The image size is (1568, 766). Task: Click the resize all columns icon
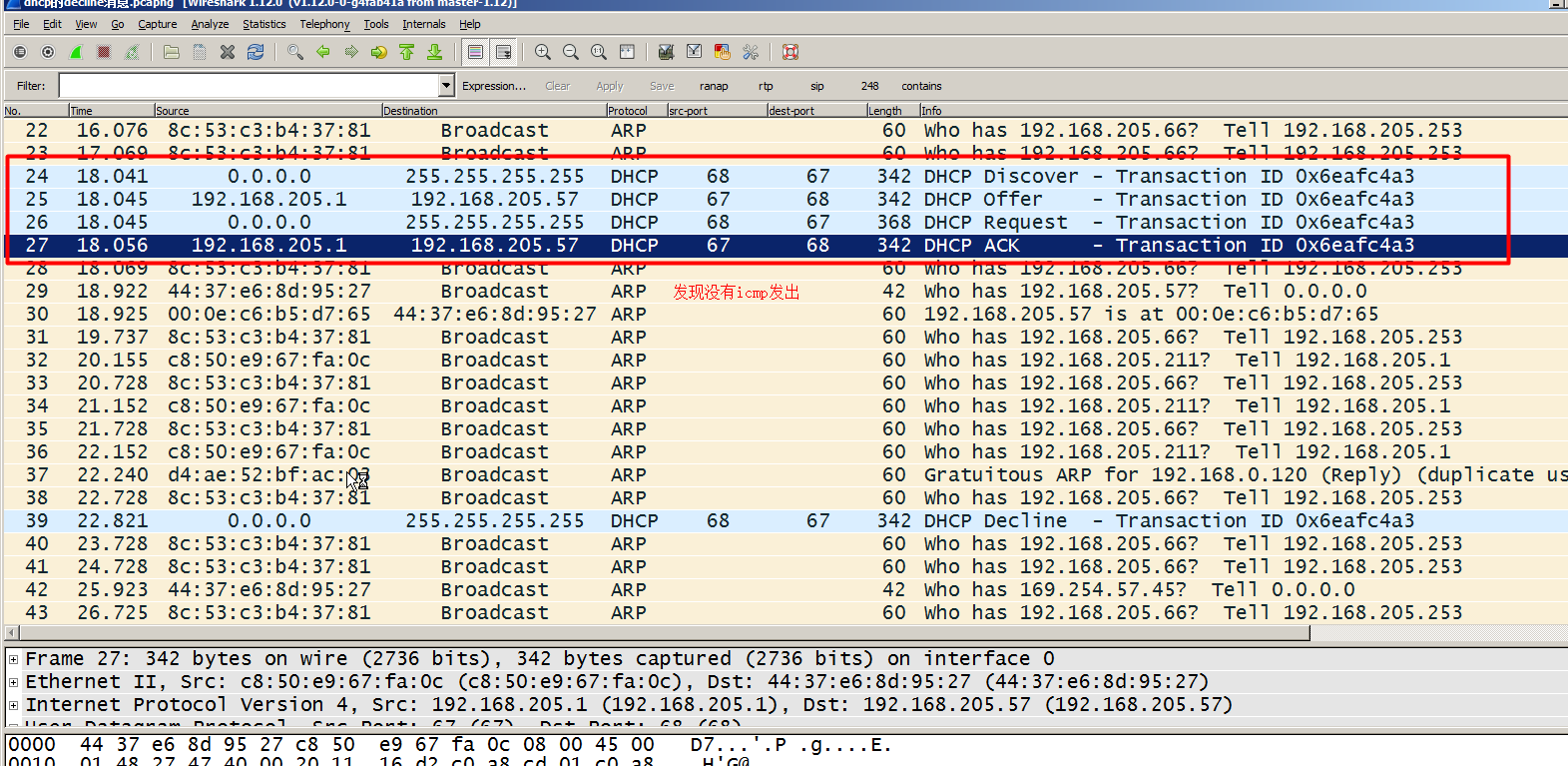tap(627, 52)
